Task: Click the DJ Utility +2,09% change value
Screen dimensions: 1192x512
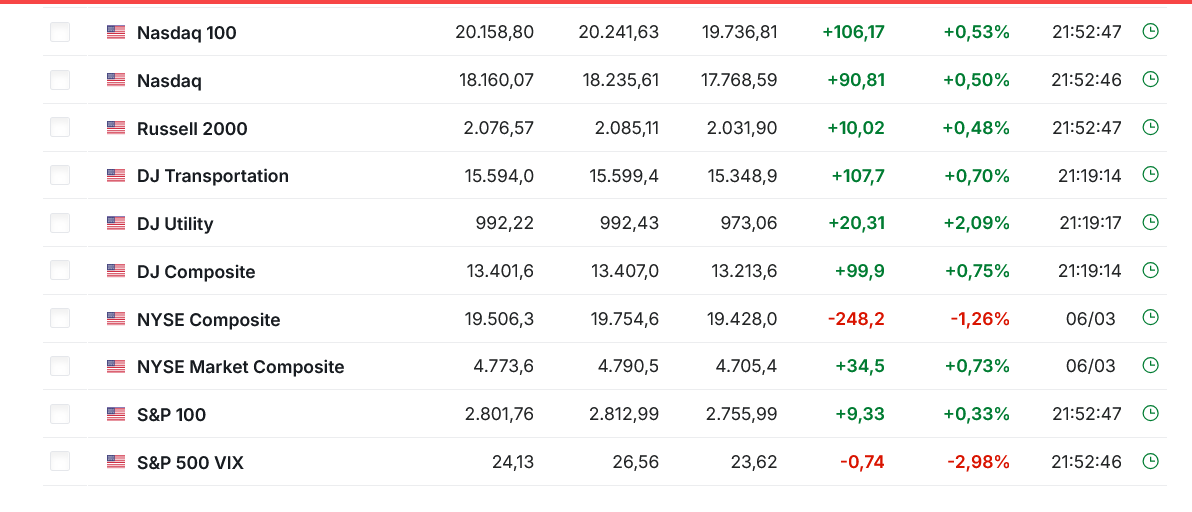Action: [976, 223]
